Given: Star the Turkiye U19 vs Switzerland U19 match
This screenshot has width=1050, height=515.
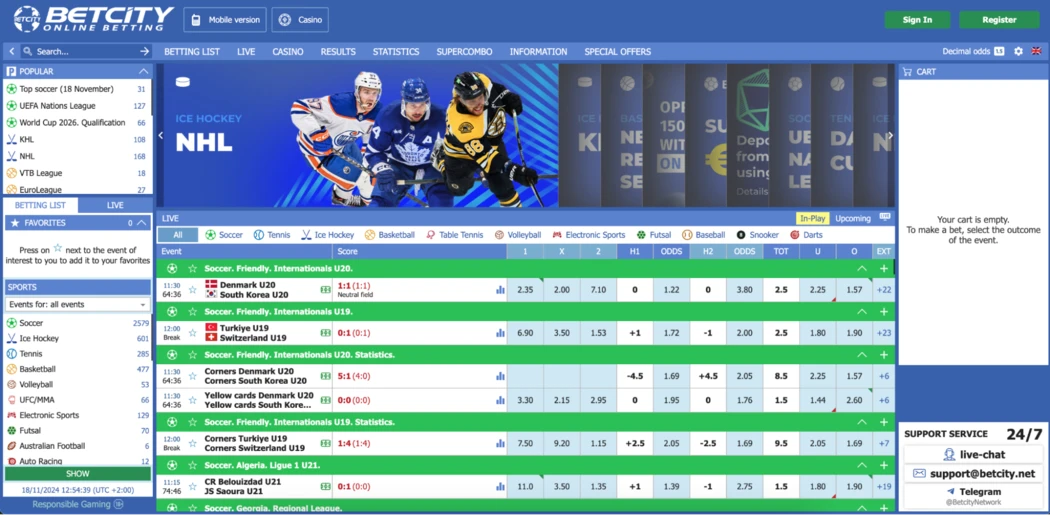Looking at the screenshot, I should tap(193, 333).
